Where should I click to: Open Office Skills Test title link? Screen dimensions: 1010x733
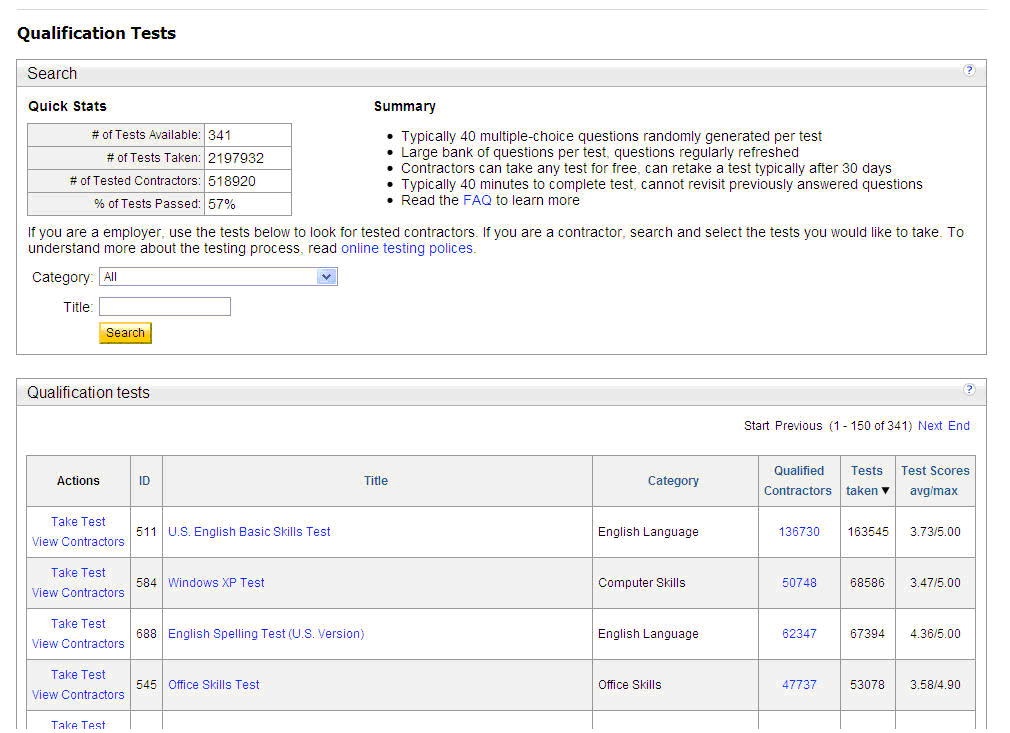click(214, 685)
